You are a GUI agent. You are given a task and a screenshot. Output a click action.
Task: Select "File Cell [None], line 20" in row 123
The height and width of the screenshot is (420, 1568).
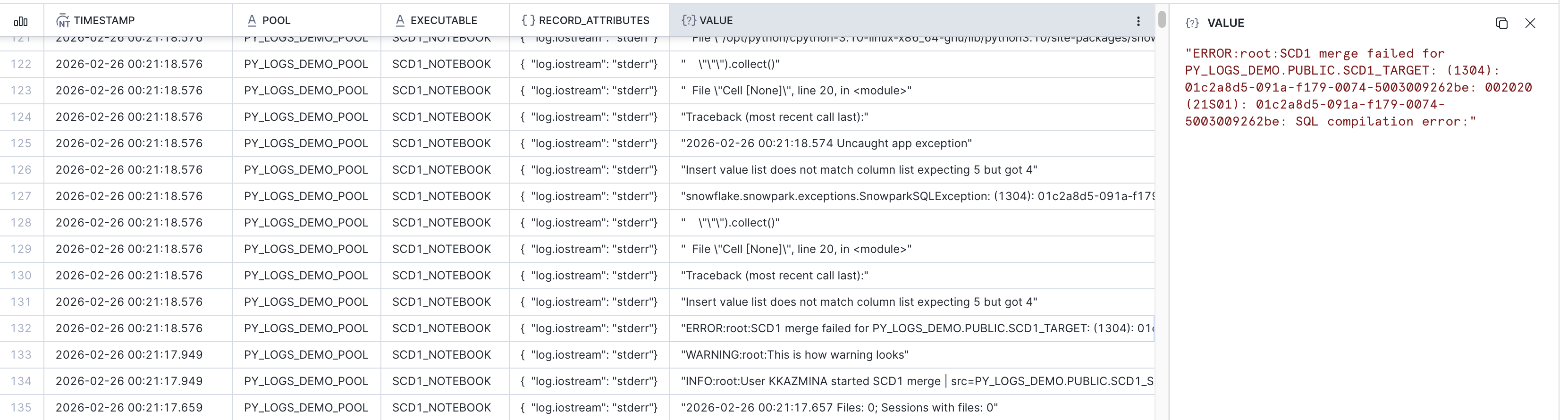(912, 90)
